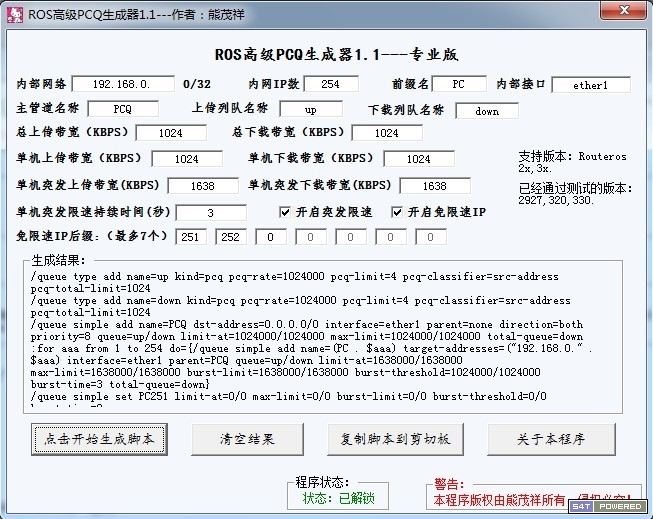Focus the 总上传带宽 input field
Viewport: 653px width, 519px height.
[x=170, y=133]
